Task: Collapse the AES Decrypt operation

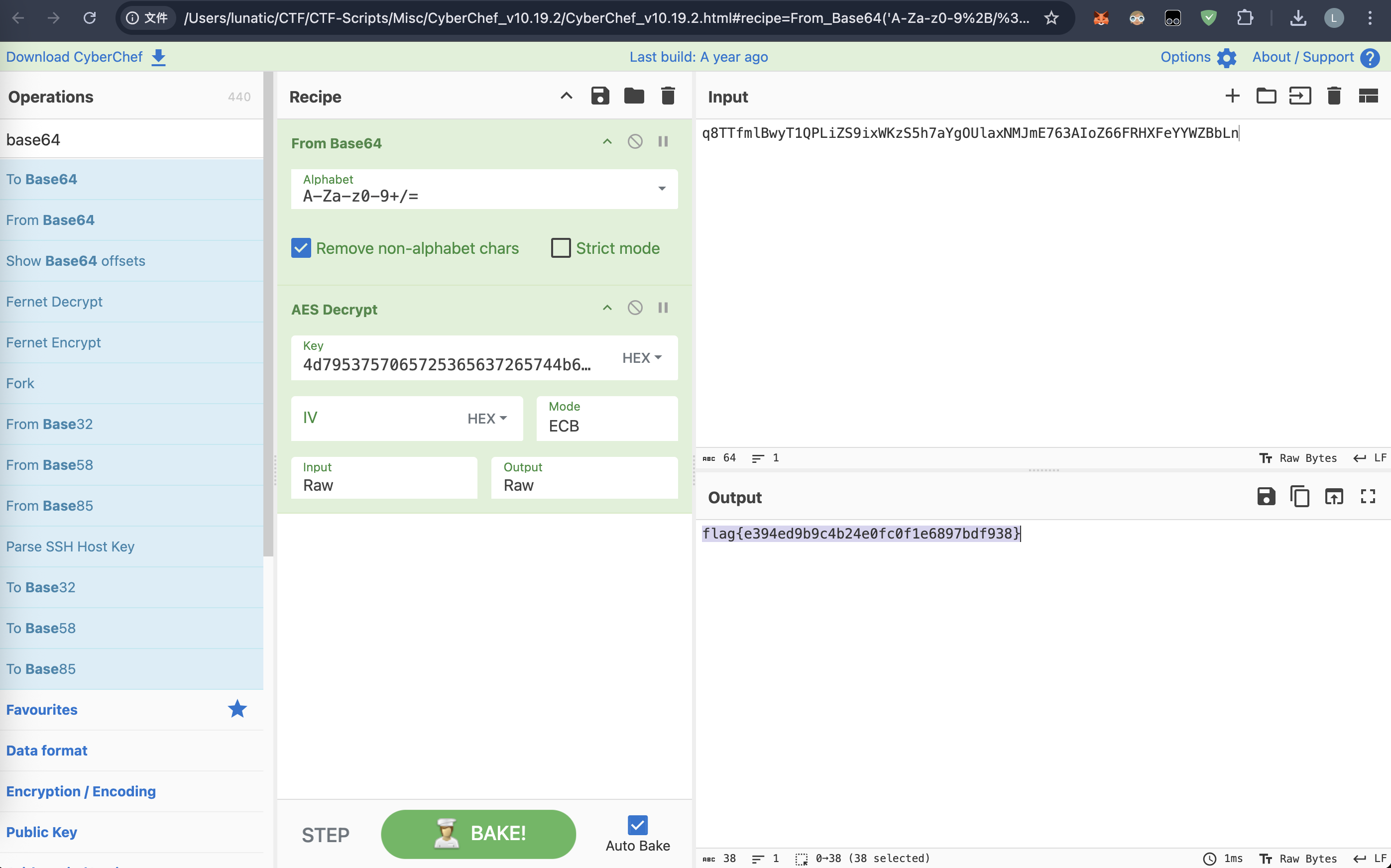Action: pyautogui.click(x=607, y=308)
